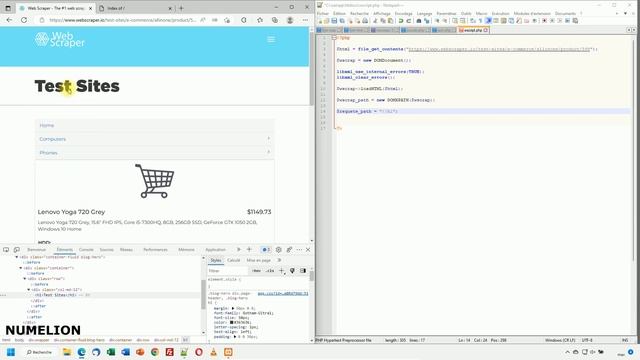Click Notepad++ print icon

click(365, 21)
